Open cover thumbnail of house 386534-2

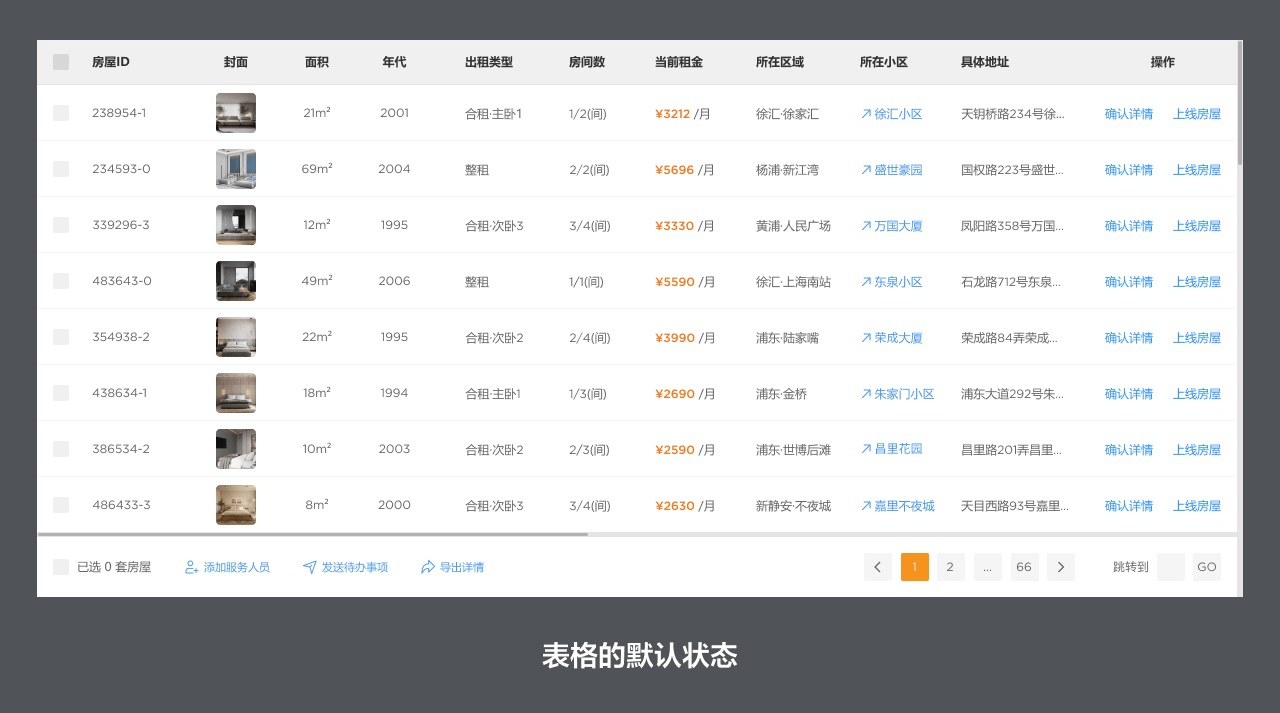pos(236,449)
